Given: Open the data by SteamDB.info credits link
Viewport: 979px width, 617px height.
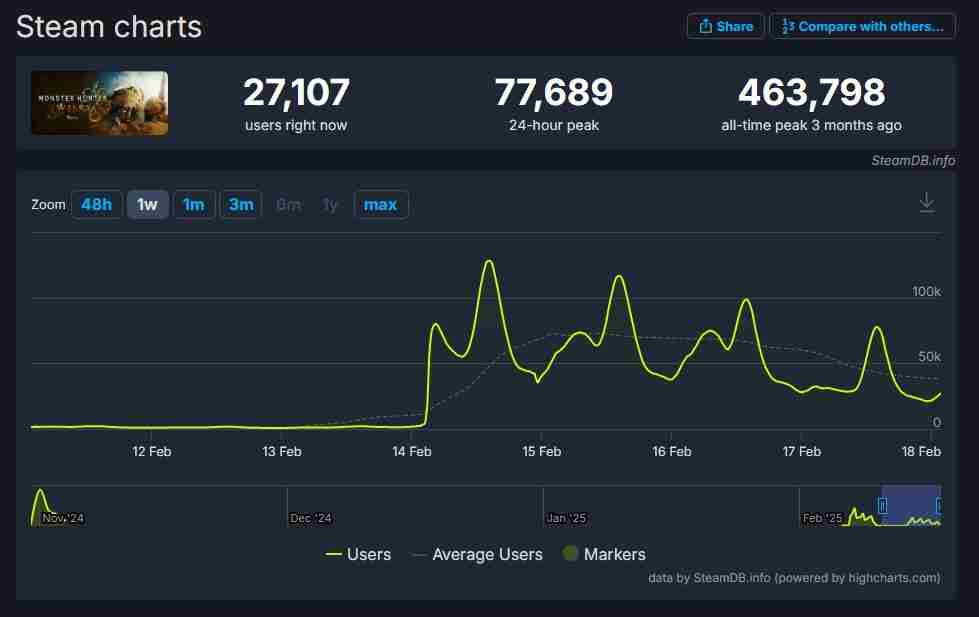Looking at the screenshot, I should 794,578.
